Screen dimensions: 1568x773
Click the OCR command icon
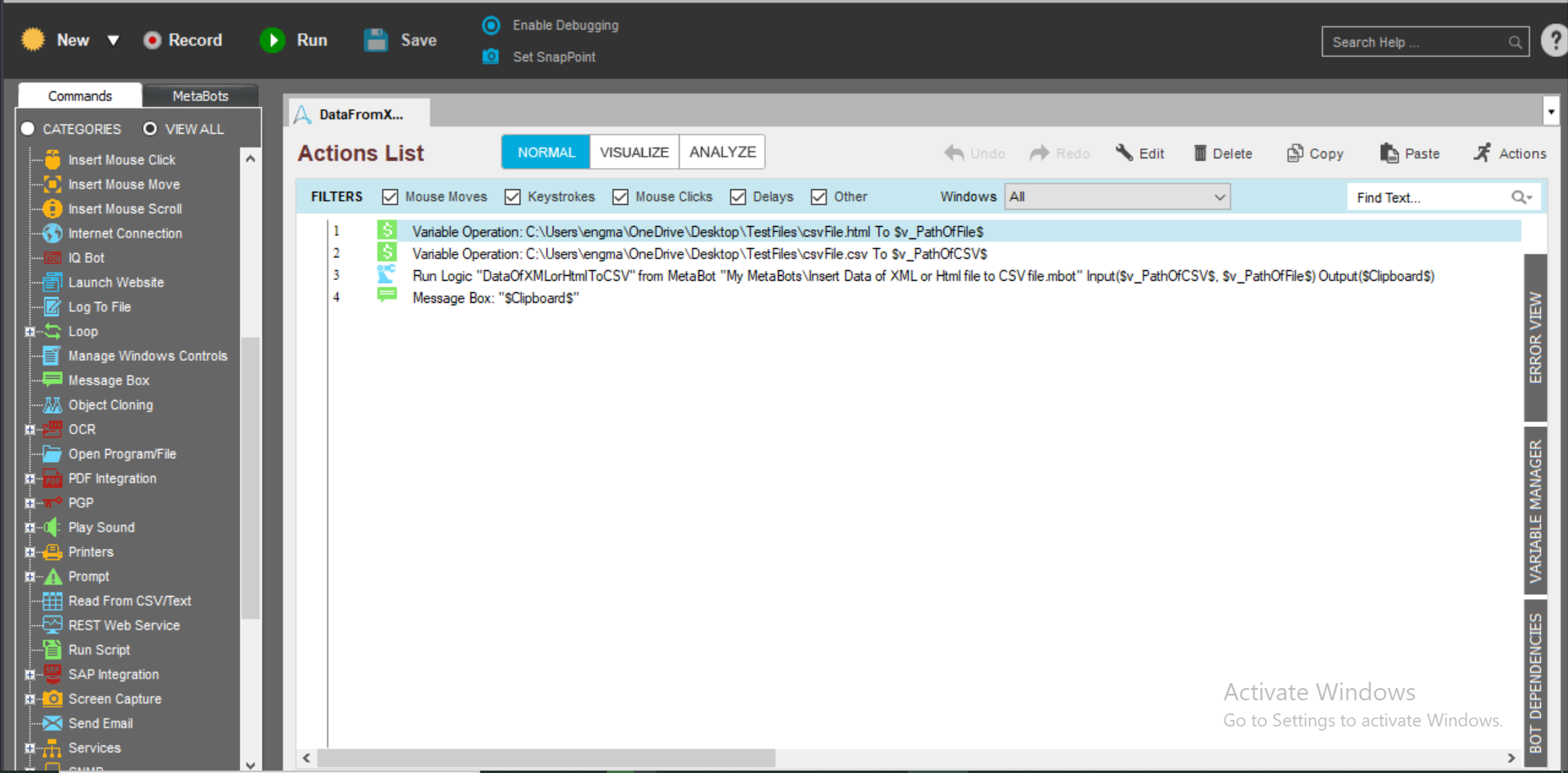52,429
